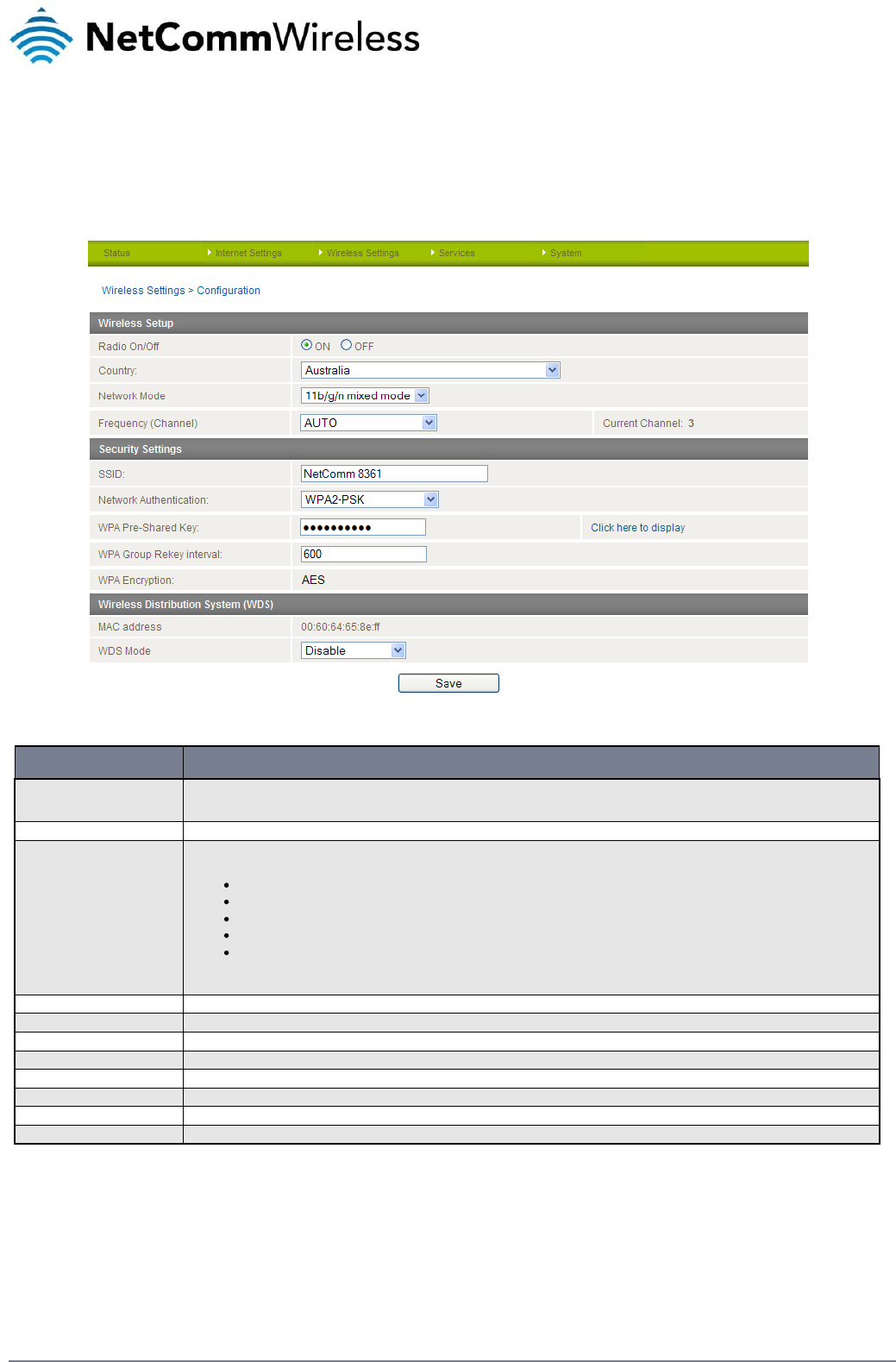
Task: Open the Internet Settings menu
Action: (x=248, y=253)
